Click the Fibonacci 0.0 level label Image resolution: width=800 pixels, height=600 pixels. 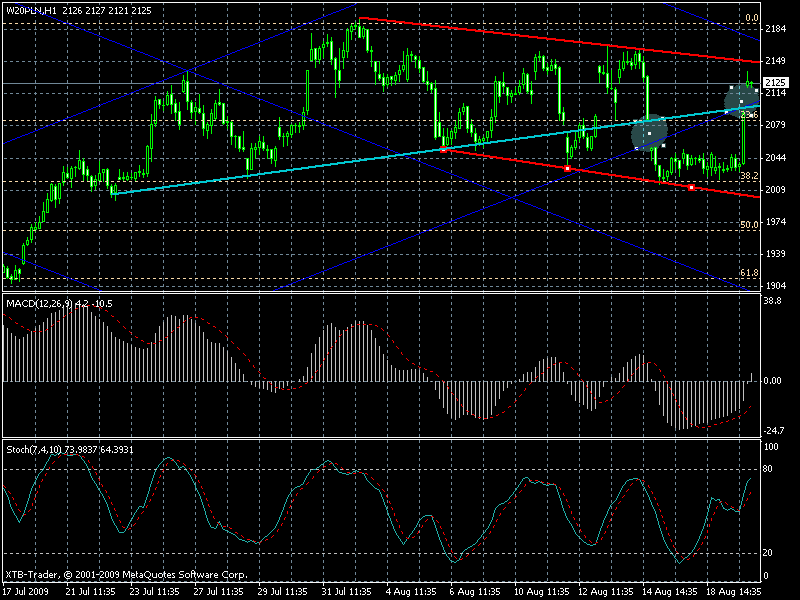click(751, 18)
